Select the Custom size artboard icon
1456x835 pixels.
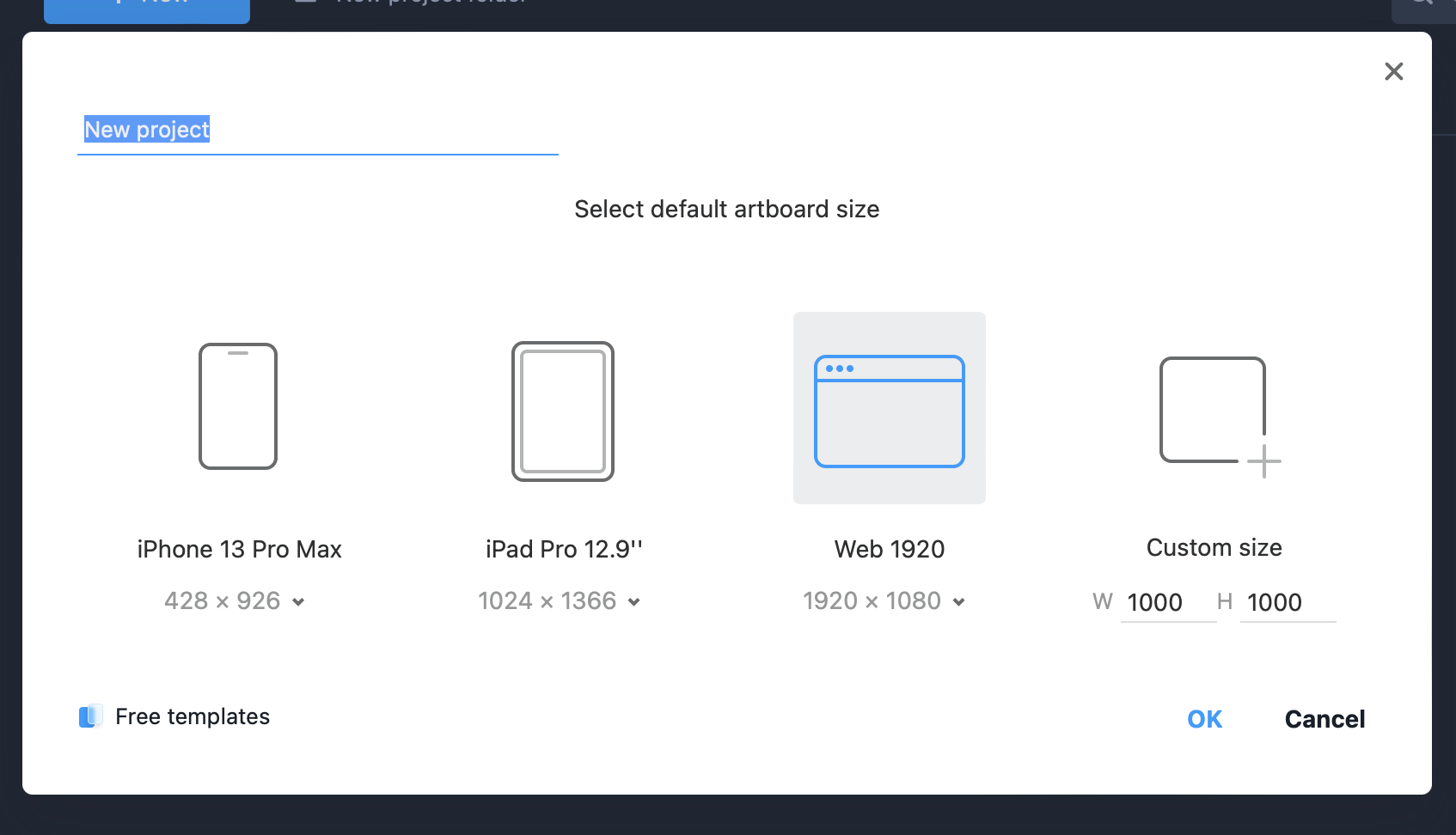1213,411
